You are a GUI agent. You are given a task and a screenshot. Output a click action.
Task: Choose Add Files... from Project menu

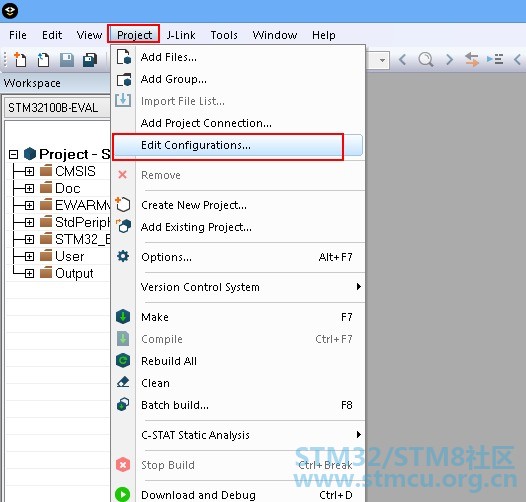click(x=238, y=57)
